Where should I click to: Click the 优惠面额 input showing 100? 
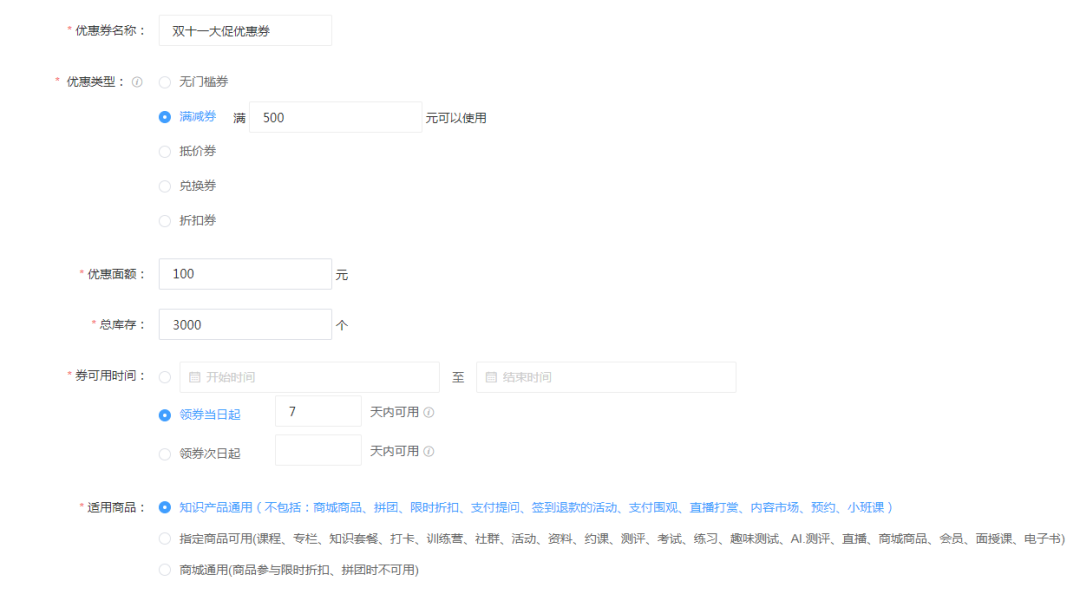(245, 274)
